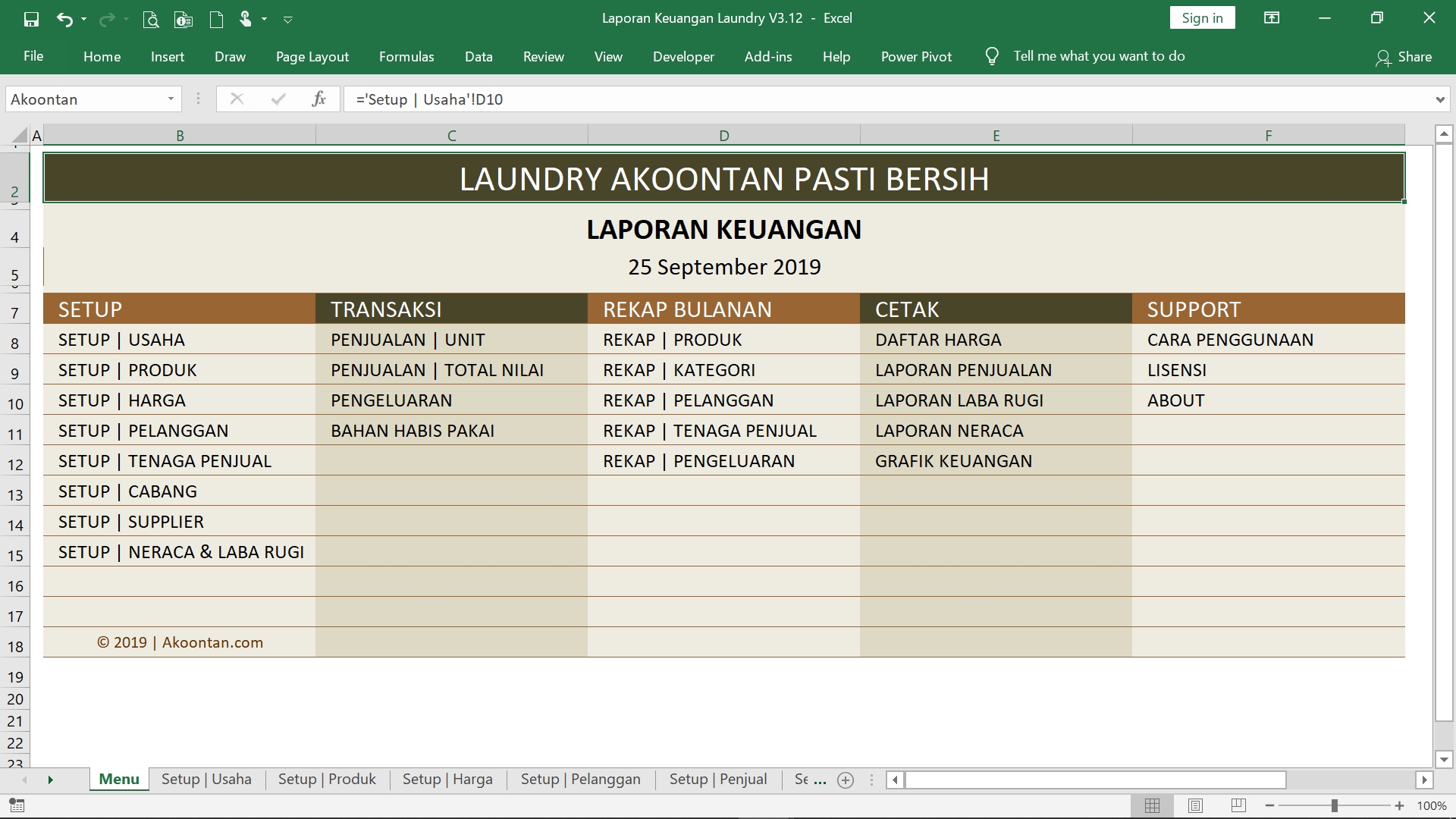Click the Name Box showing Akoontan
The image size is (1456, 819).
pyautogui.click(x=85, y=99)
